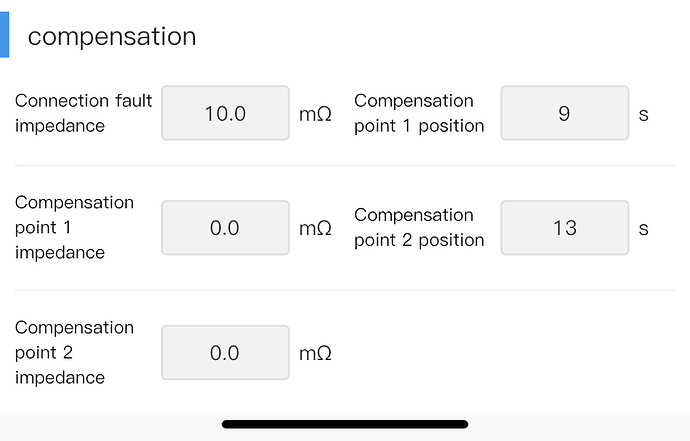Viewport: 690px width, 441px height.
Task: Click the Connection fault impedance field showing 10.0
Action: 225,113
